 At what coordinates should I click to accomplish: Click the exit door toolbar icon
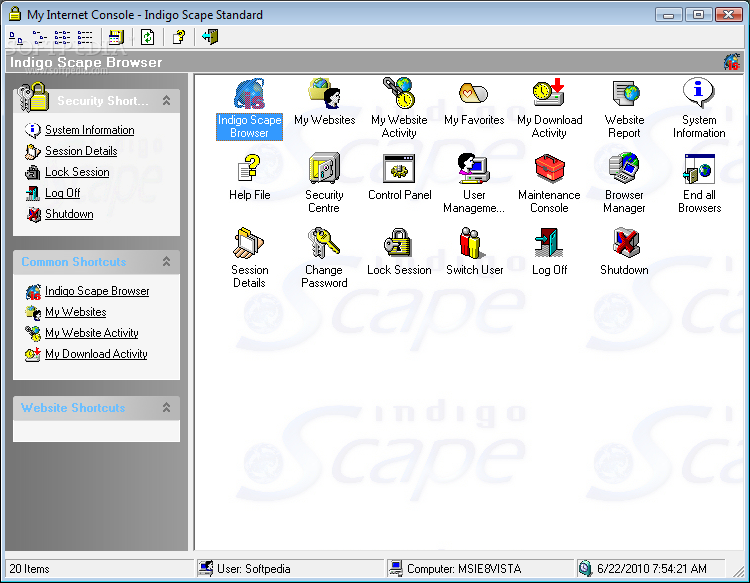[210, 37]
